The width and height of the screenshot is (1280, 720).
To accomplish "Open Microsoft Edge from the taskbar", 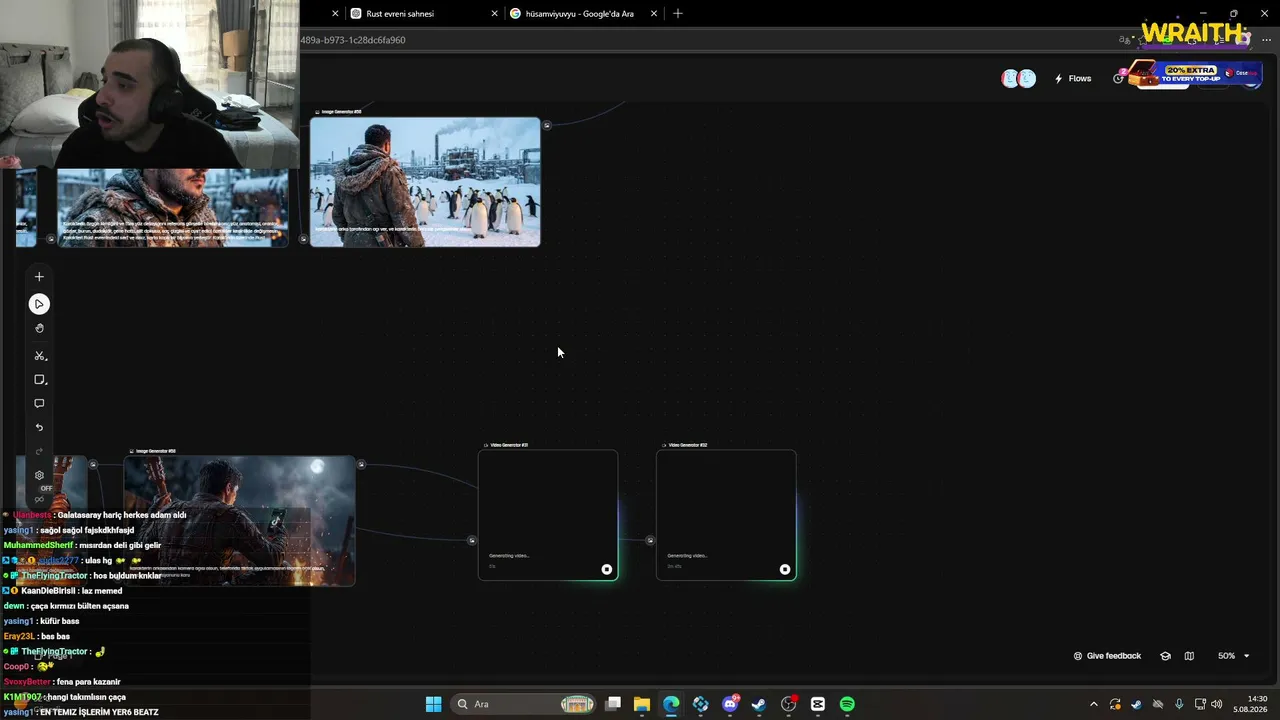I will (x=671, y=704).
